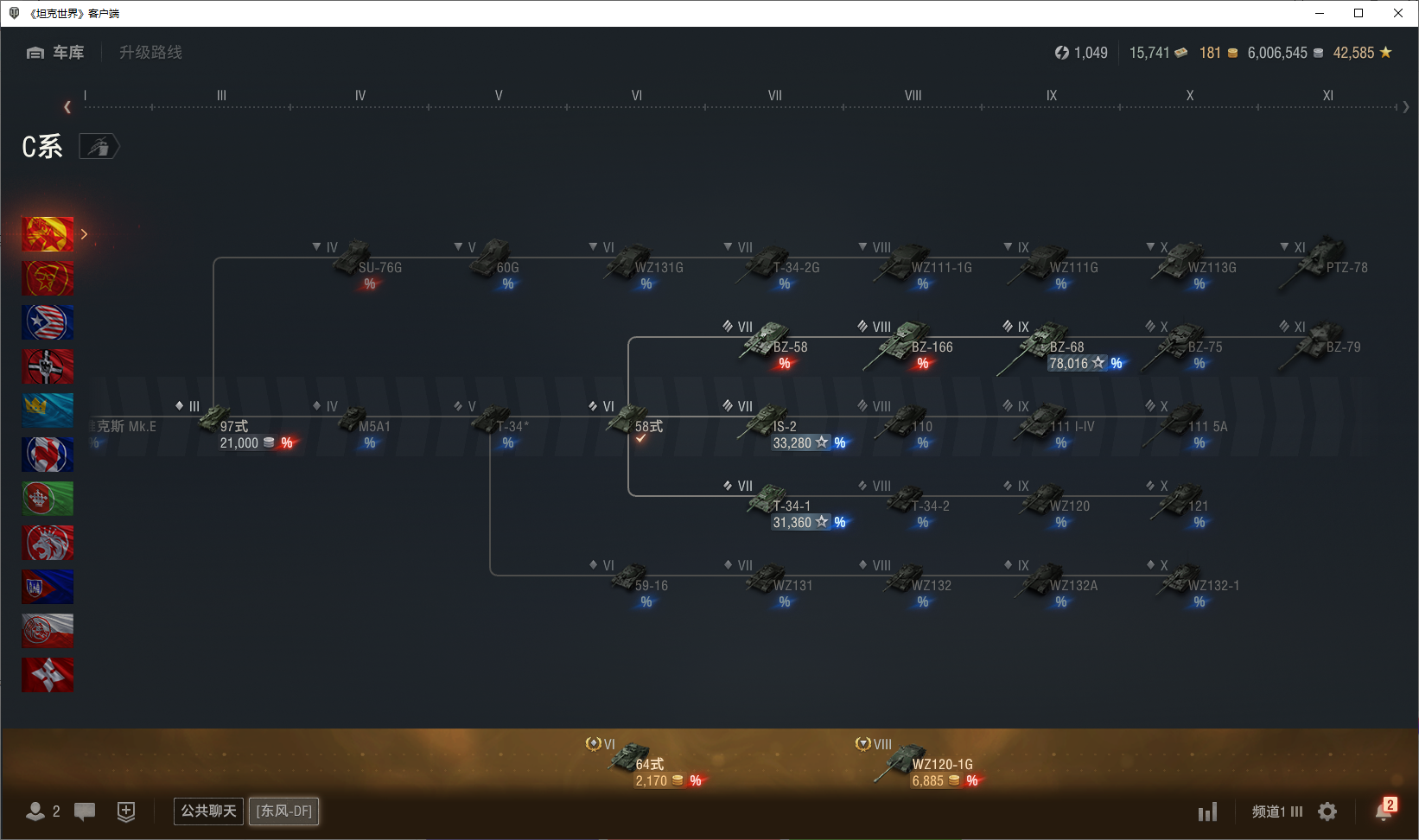Open notifications bell with 2 badge
This screenshot has width=1419, height=840.
click(1385, 810)
